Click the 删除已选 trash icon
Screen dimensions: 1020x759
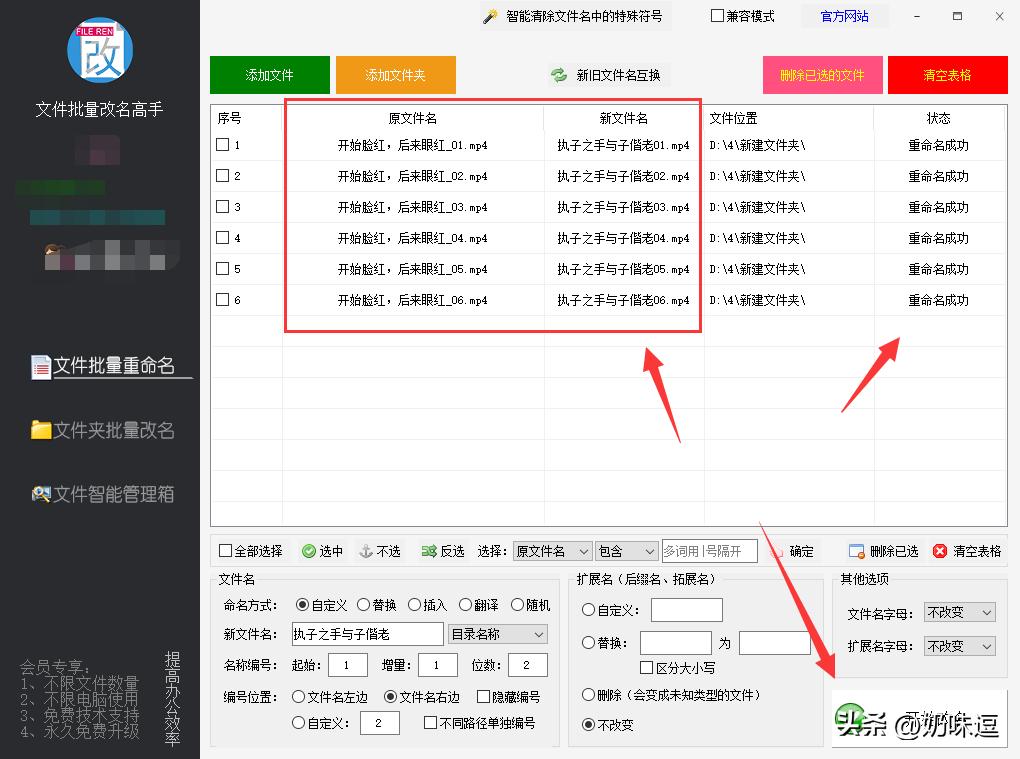coord(856,549)
